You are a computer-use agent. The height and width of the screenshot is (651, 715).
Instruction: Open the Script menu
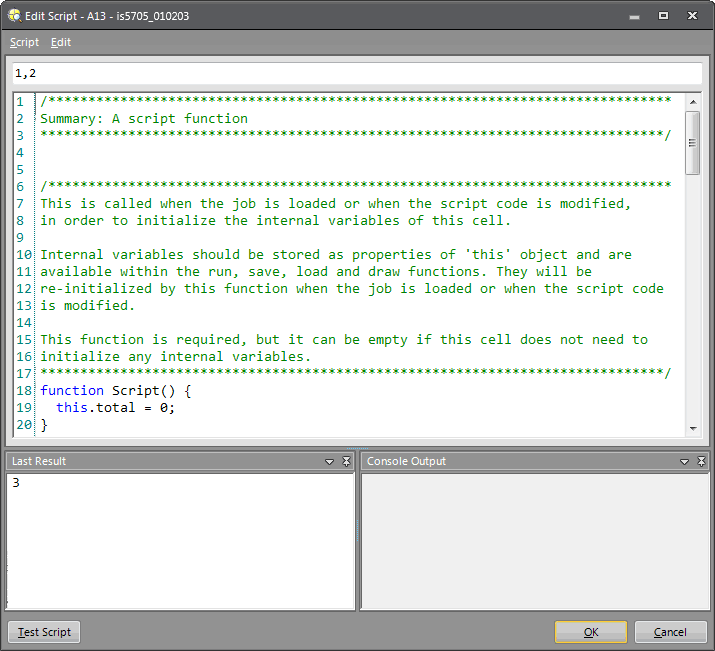click(24, 42)
